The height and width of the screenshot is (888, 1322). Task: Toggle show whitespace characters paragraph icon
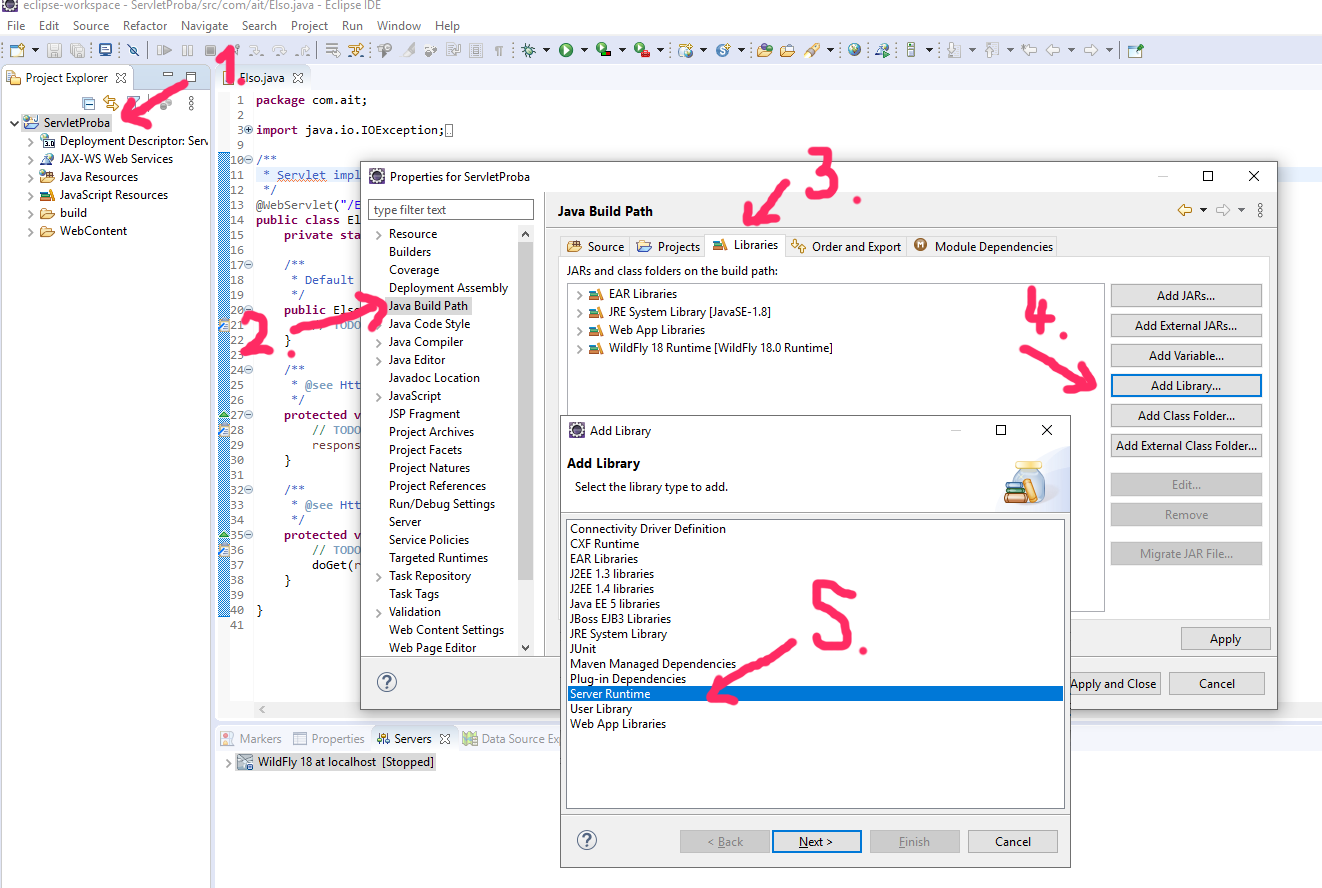499,50
